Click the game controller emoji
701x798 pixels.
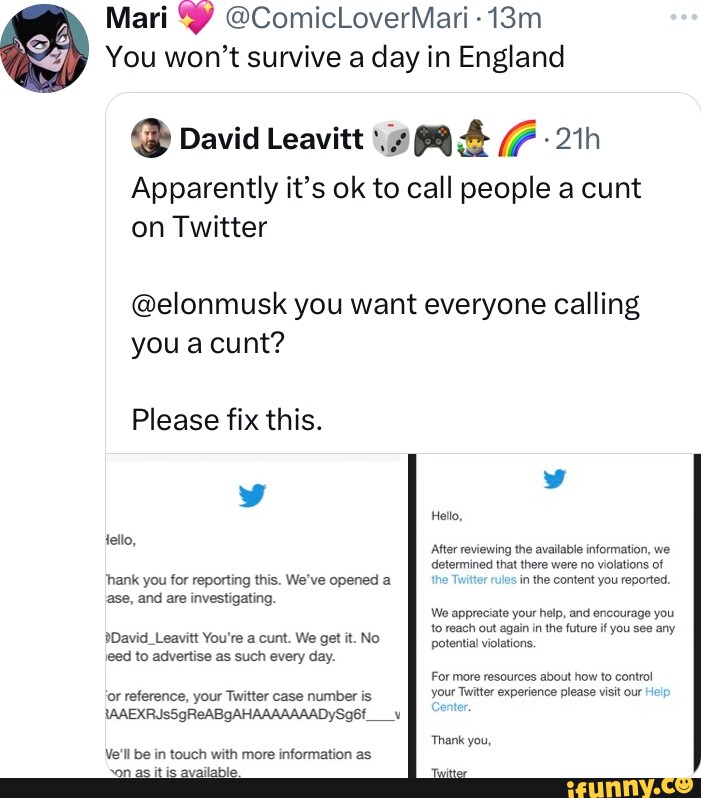click(433, 139)
